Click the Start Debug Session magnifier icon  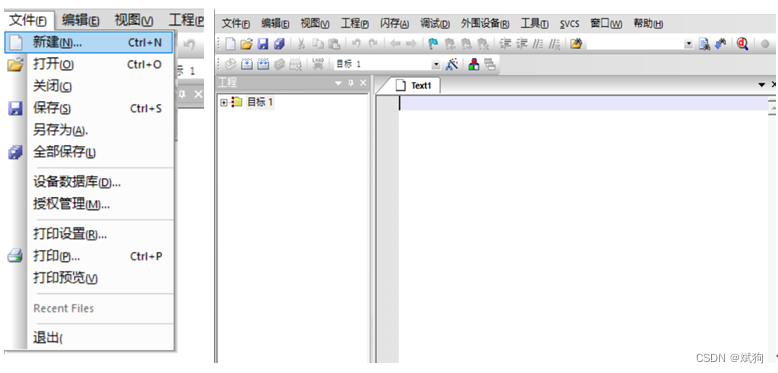coord(742,44)
